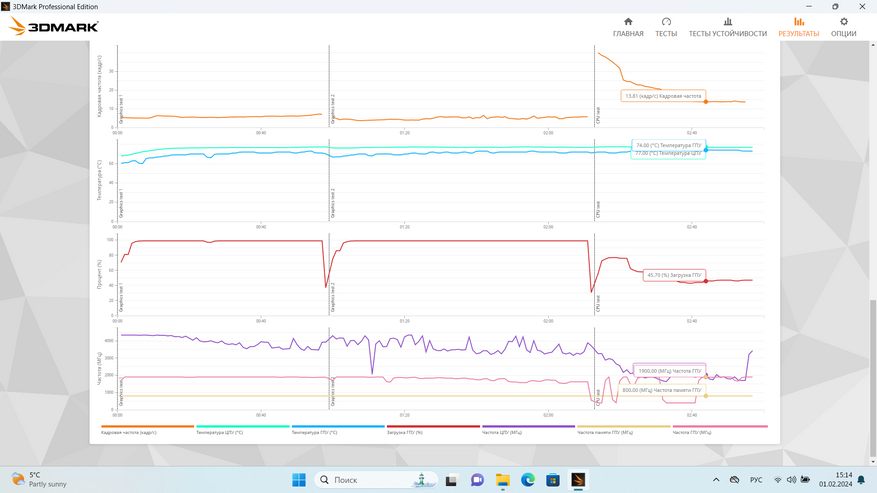Toggle the Частота ЦПУ legend series
Image resolution: width=877 pixels, height=493 pixels.
click(x=528, y=430)
